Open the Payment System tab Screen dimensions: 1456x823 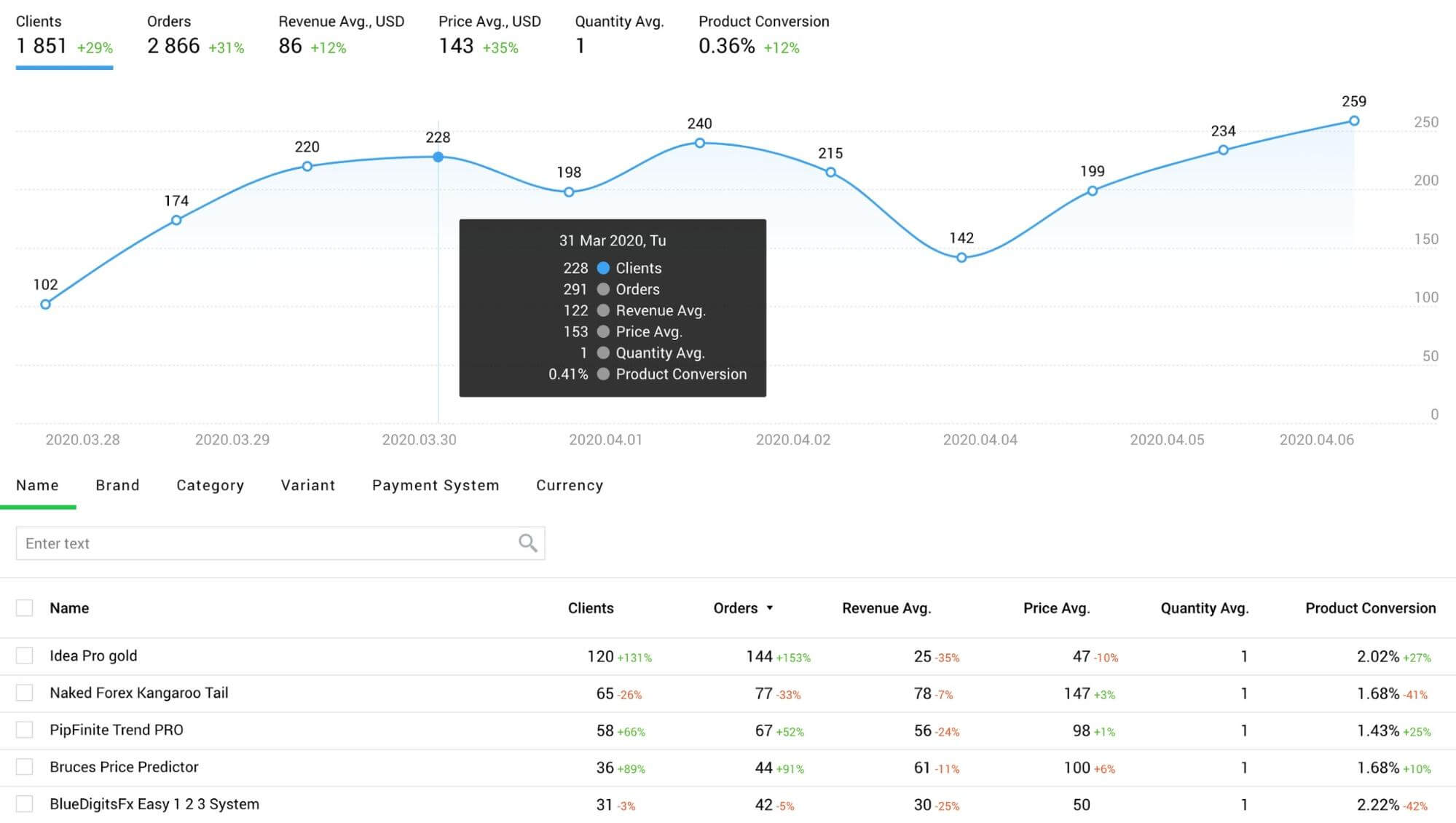click(x=436, y=485)
